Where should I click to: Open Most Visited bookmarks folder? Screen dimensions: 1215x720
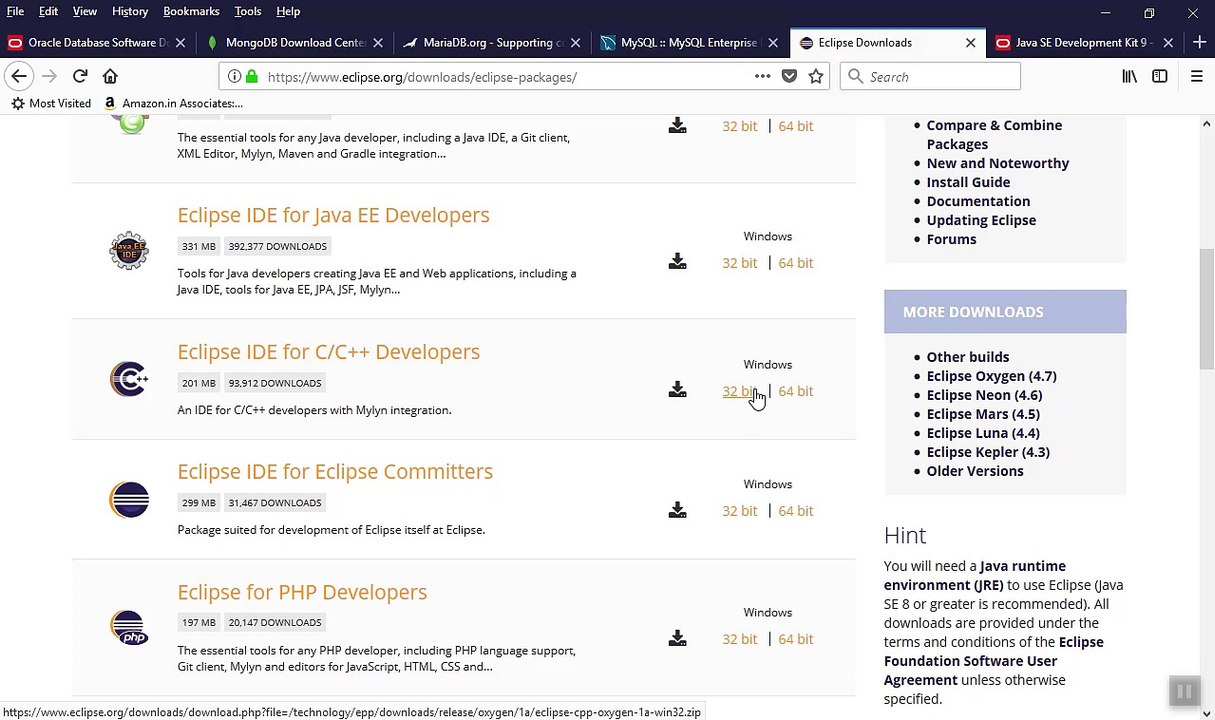point(51,103)
